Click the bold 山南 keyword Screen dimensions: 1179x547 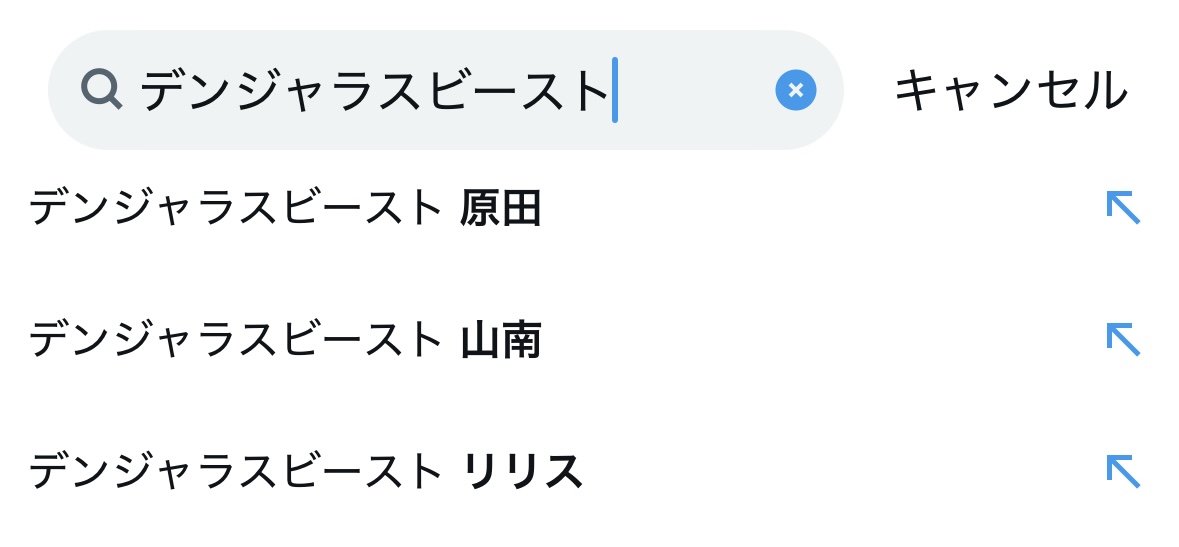tap(501, 341)
